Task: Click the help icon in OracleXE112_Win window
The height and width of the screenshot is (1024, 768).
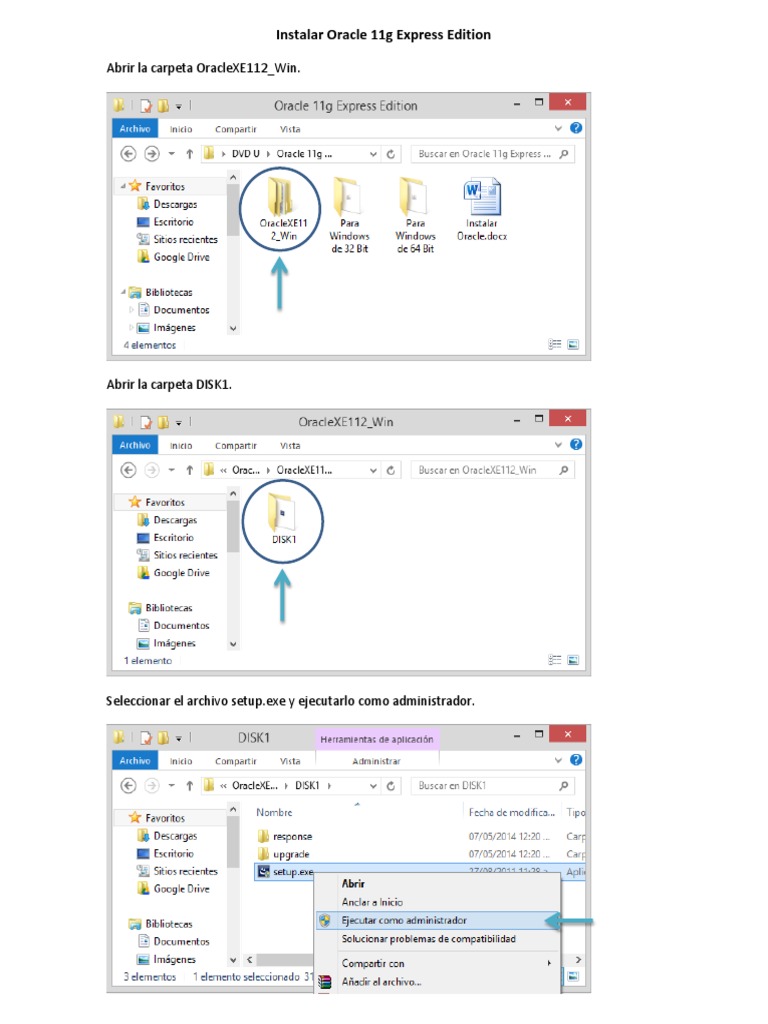Action: tap(576, 444)
